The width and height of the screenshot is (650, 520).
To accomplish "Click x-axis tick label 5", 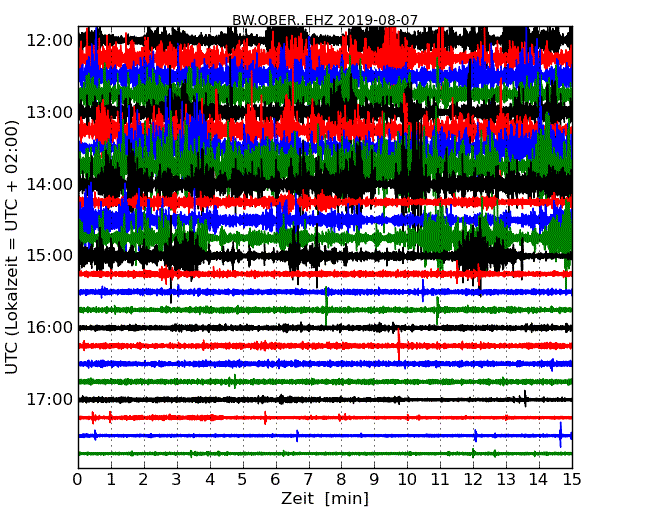I will coord(242,479).
